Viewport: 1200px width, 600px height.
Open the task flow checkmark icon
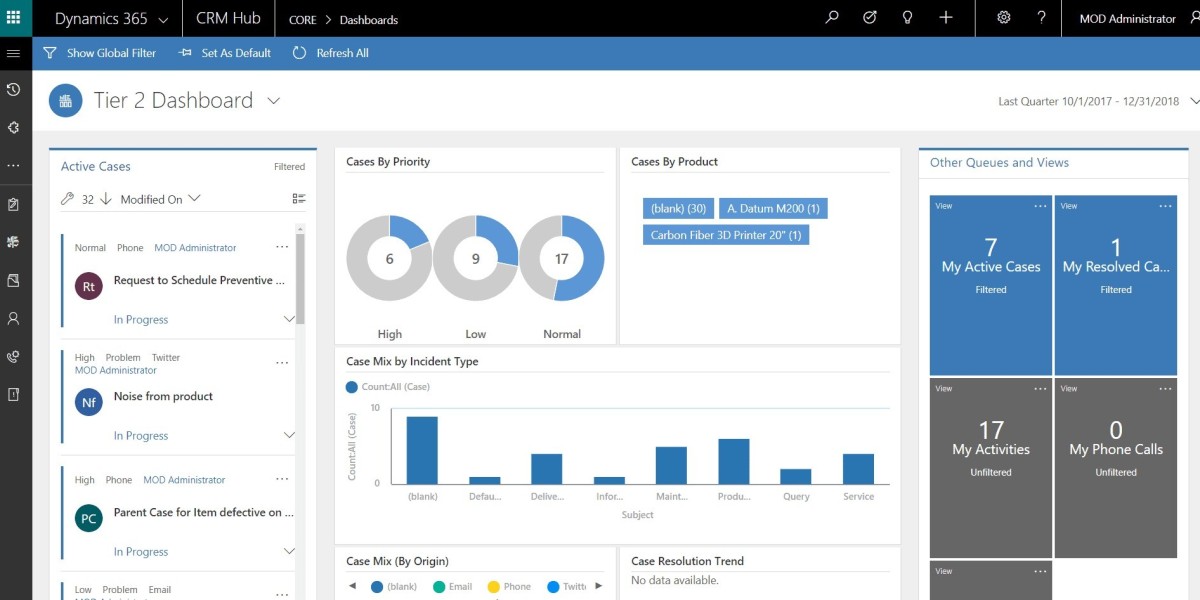870,18
